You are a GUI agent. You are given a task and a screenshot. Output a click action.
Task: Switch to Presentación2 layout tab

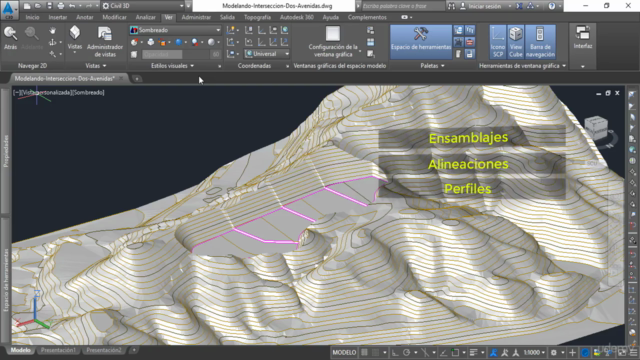(x=104, y=350)
